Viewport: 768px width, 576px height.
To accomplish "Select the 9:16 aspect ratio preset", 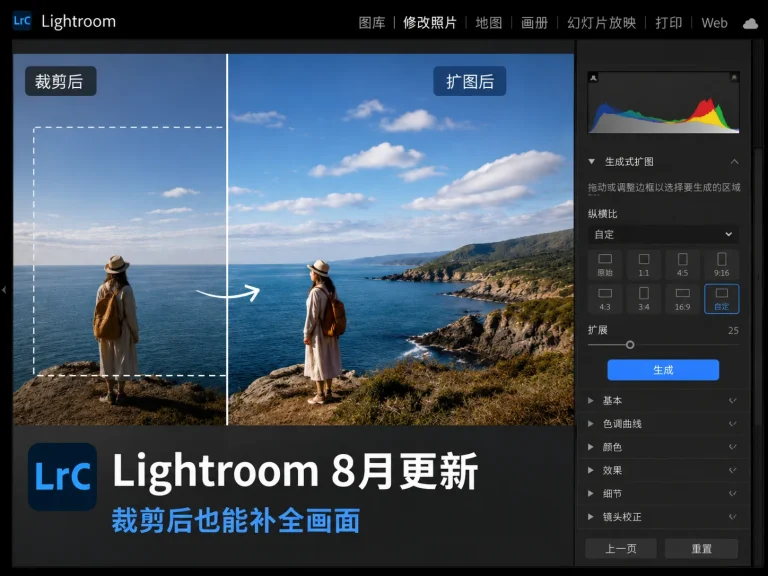I will (x=721, y=264).
